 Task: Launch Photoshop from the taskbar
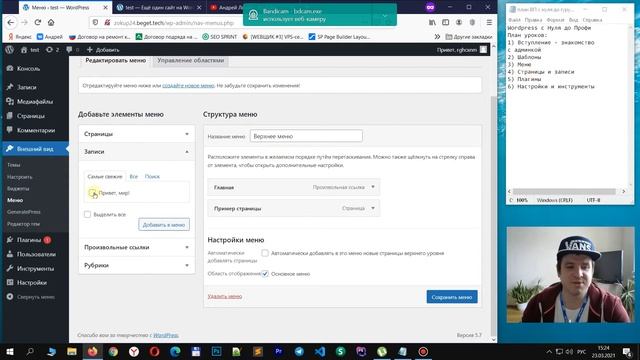point(216,351)
